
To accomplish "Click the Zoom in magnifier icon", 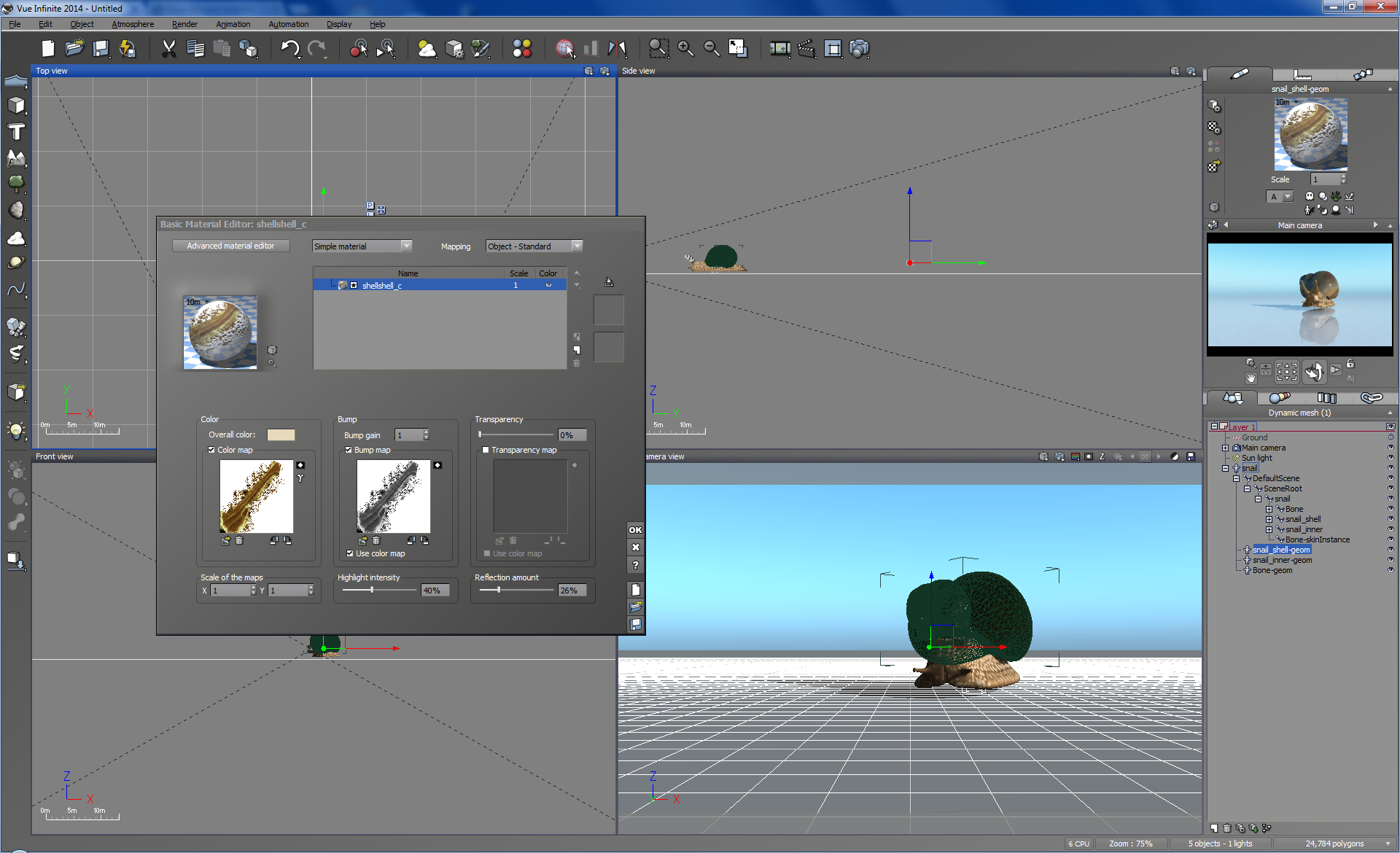I will click(685, 49).
